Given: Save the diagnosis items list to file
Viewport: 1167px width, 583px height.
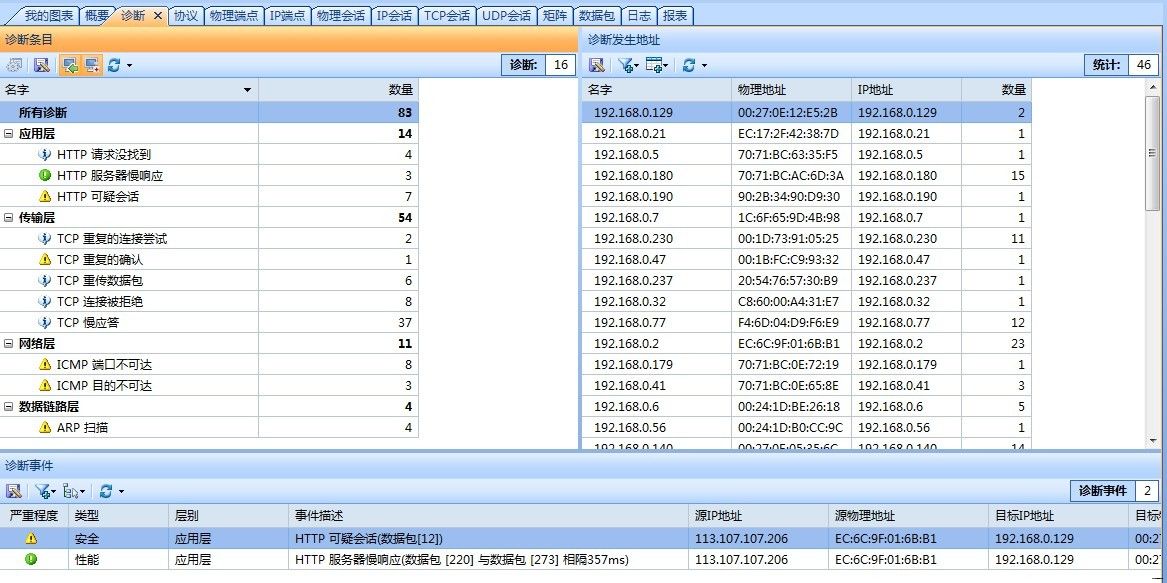Looking at the screenshot, I should (x=42, y=64).
